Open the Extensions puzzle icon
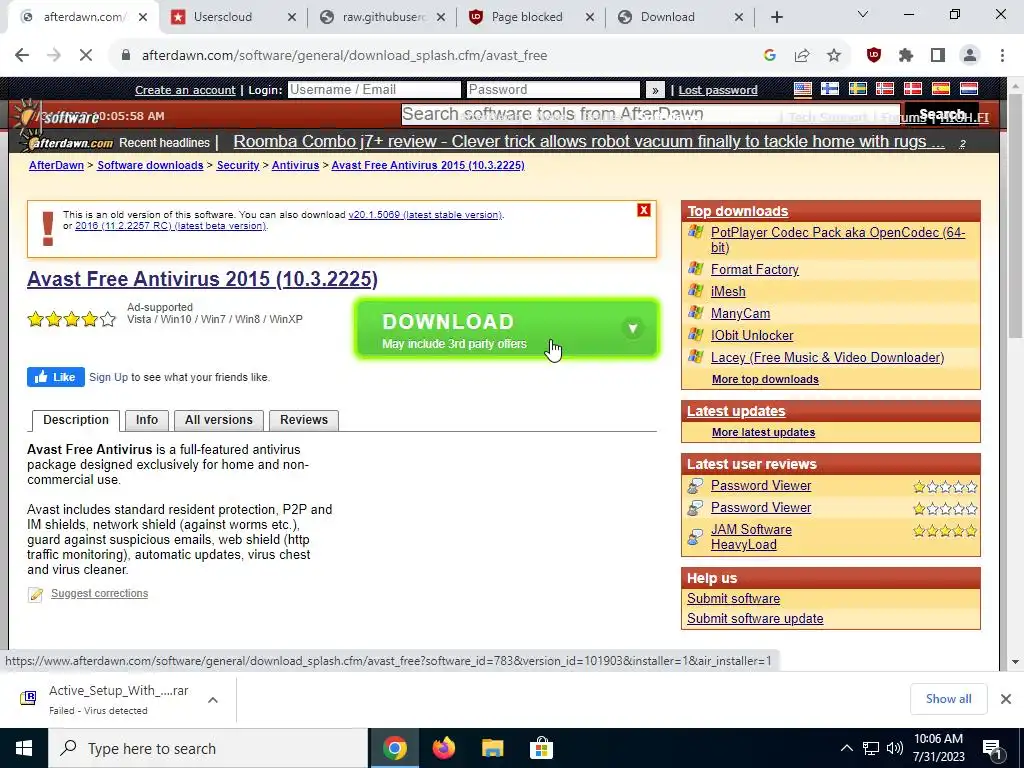1024x768 pixels. [905, 56]
